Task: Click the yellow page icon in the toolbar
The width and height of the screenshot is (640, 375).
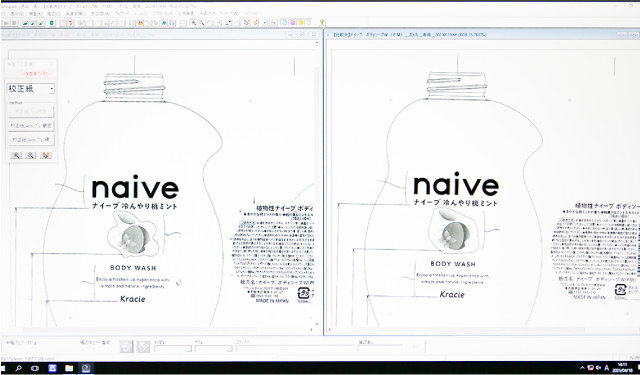Action: pos(301,22)
